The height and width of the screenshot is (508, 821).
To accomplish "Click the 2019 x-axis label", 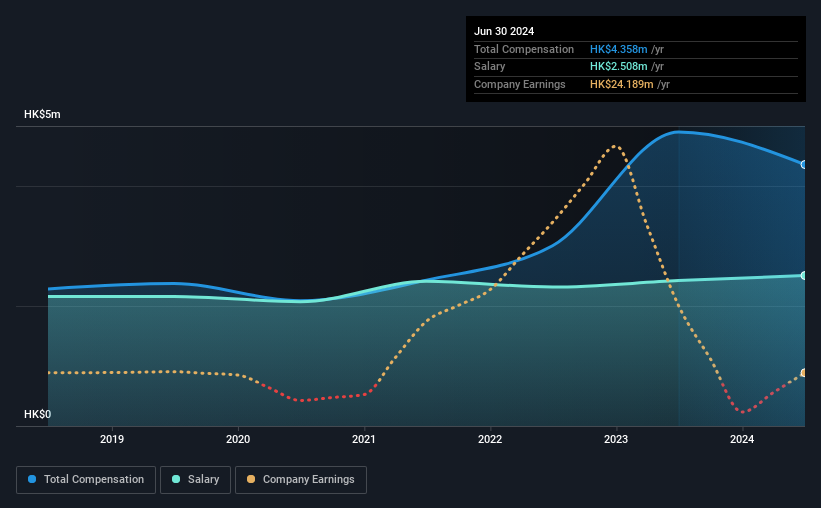I will (x=112, y=439).
